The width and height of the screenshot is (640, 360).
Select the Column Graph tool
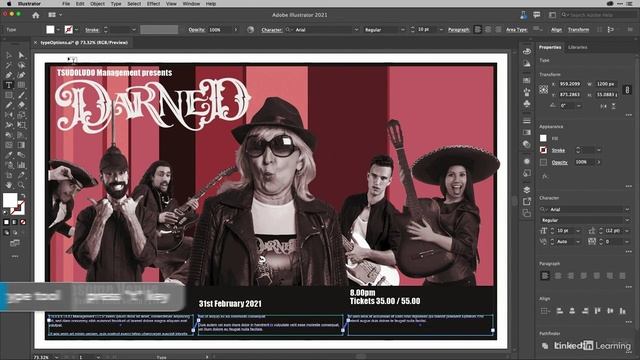coord(21,165)
